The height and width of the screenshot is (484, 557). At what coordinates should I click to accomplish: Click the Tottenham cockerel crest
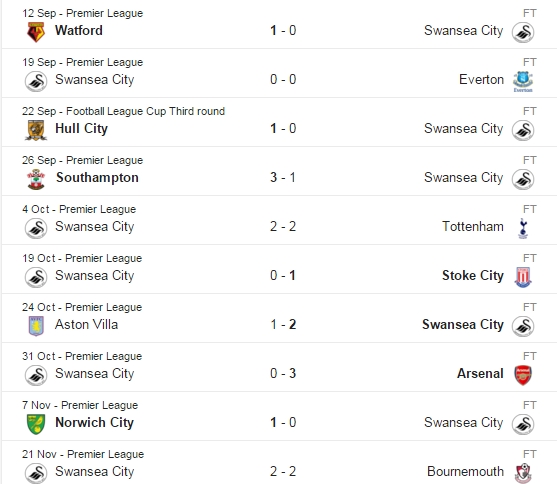pyautogui.click(x=523, y=228)
